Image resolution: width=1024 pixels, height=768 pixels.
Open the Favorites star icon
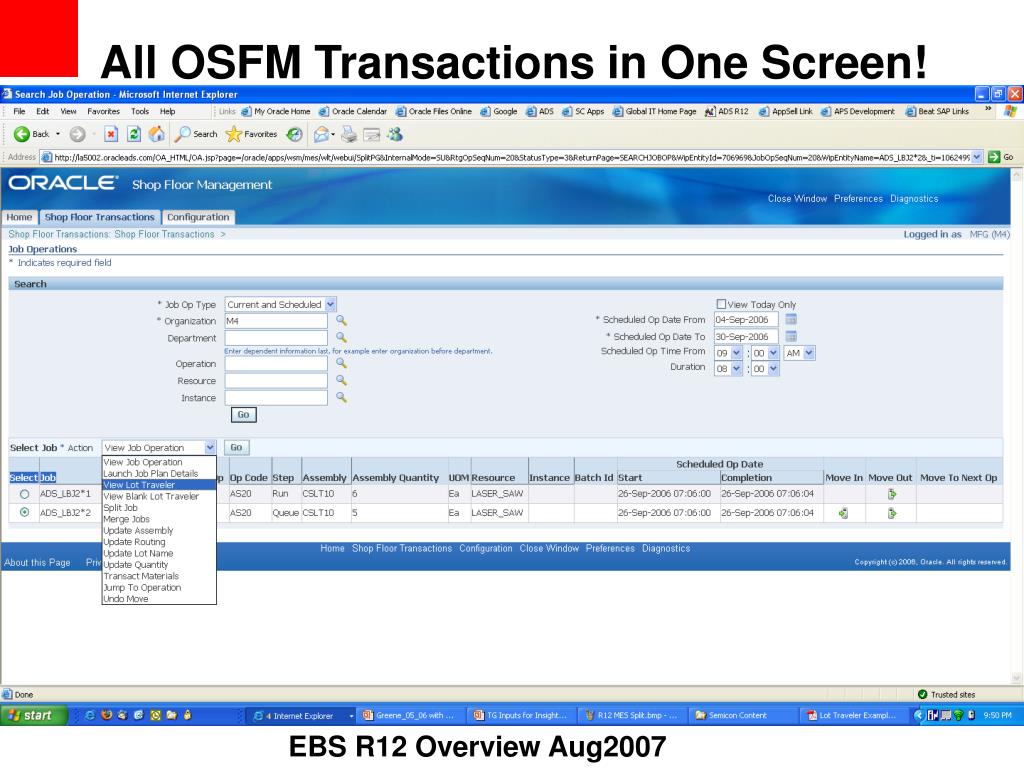click(233, 135)
